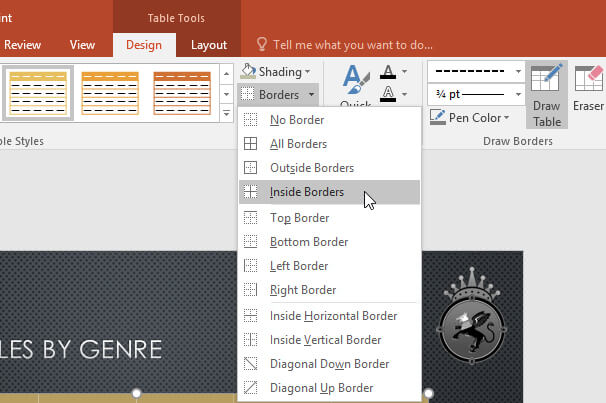Open the Shading paint bucket tool
Screen dimensions: 606x403
point(248,71)
